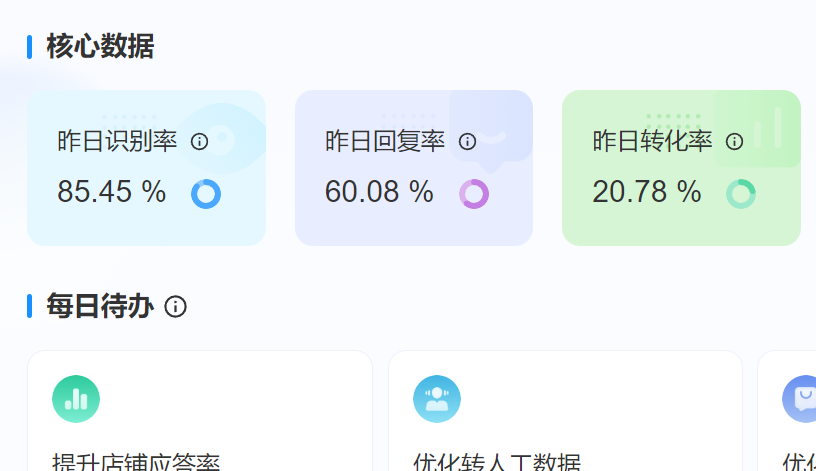Screen dimensions: 816x471
Task: Click info icon beside 昨日回复率
Action: [x=467, y=142]
